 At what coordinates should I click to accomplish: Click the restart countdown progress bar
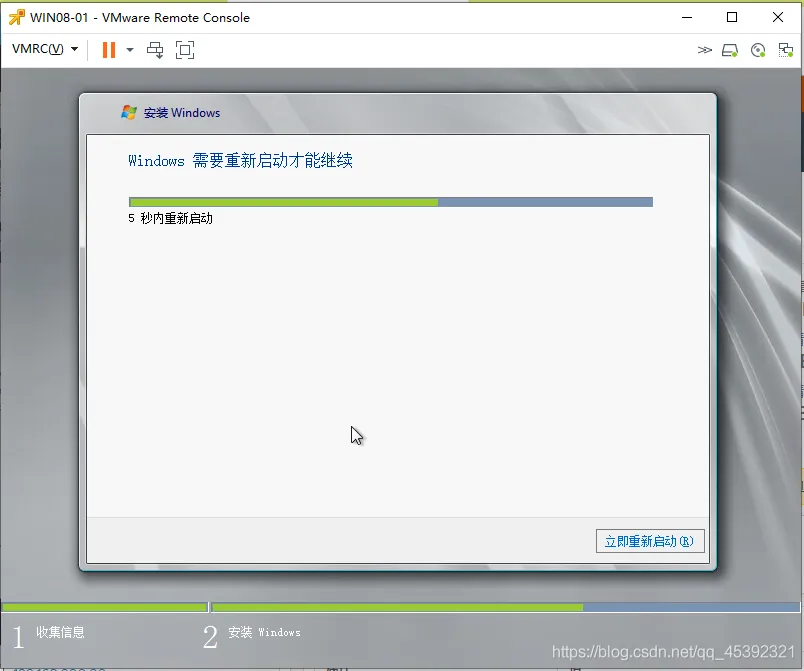pos(391,202)
